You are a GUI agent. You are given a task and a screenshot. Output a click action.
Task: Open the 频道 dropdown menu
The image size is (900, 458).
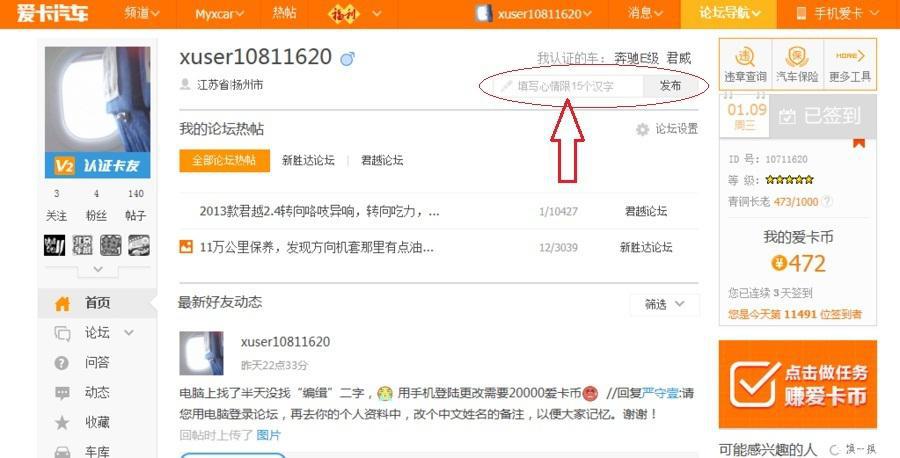pyautogui.click(x=142, y=14)
